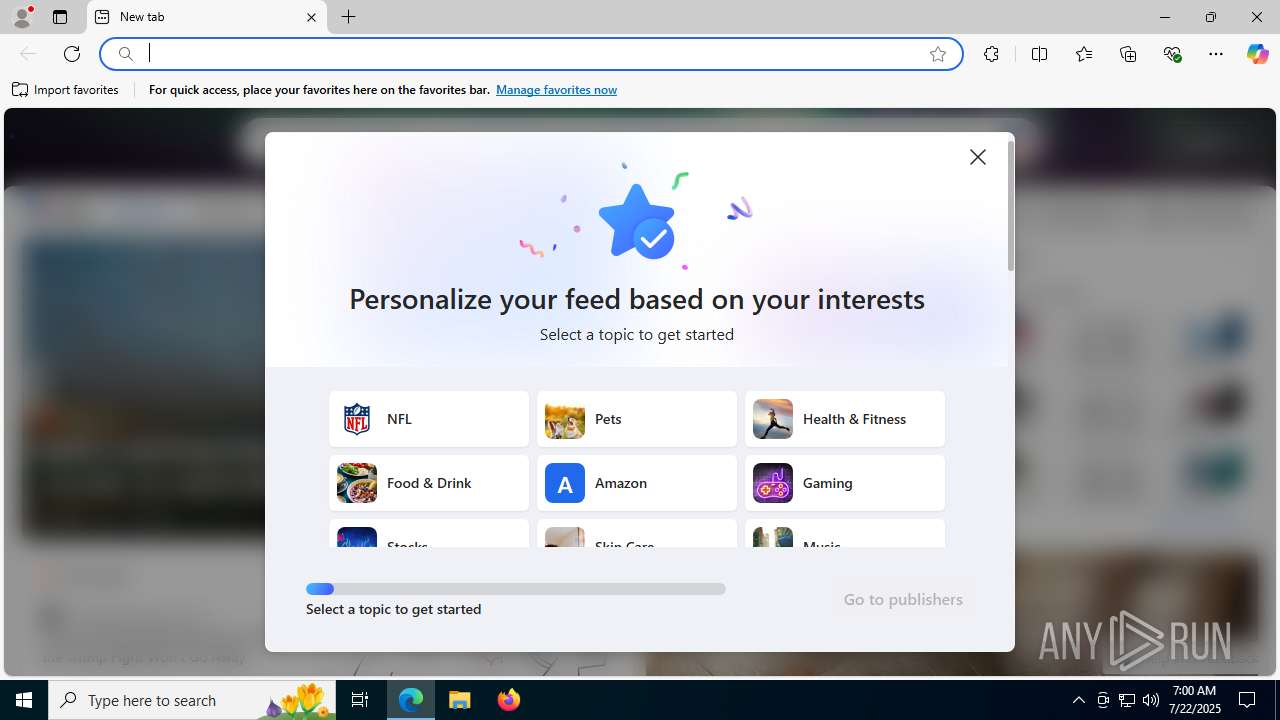
Task: Click the taskbar search box
Action: coord(194,700)
